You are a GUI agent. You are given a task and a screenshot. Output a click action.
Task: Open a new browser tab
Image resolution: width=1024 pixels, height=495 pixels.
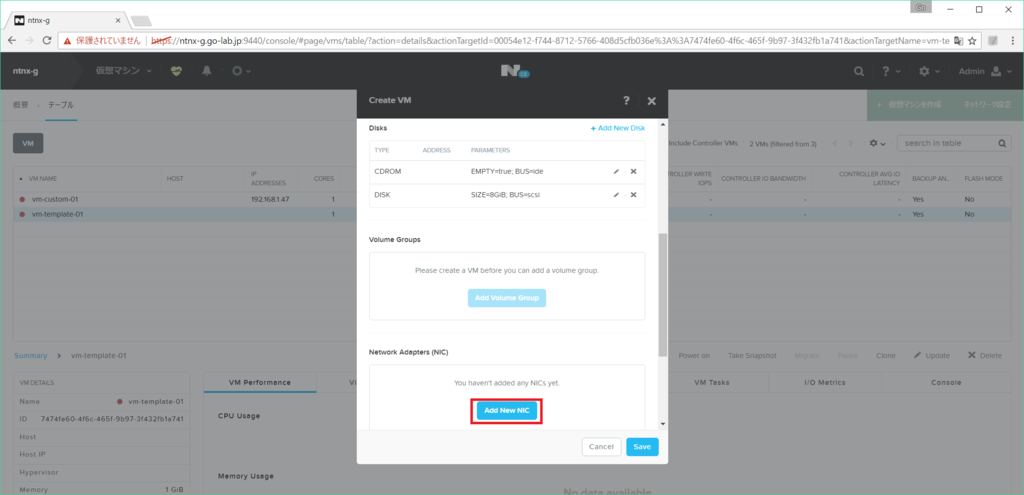point(140,21)
